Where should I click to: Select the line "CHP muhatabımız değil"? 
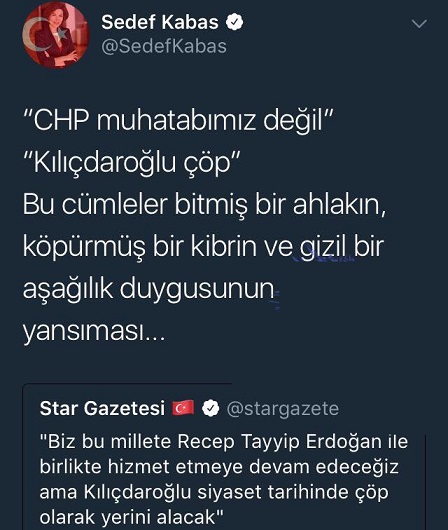click(178, 121)
